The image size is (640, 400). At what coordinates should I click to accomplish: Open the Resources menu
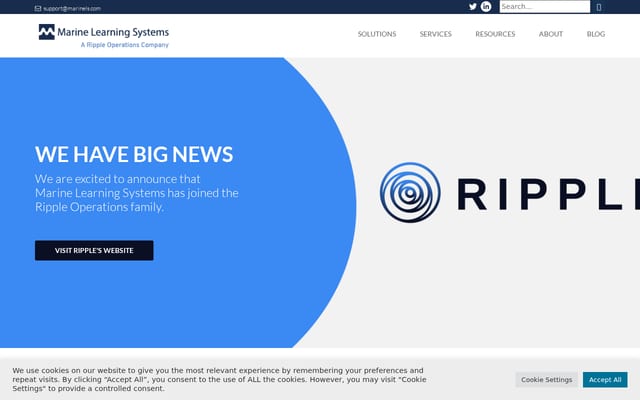tap(495, 34)
